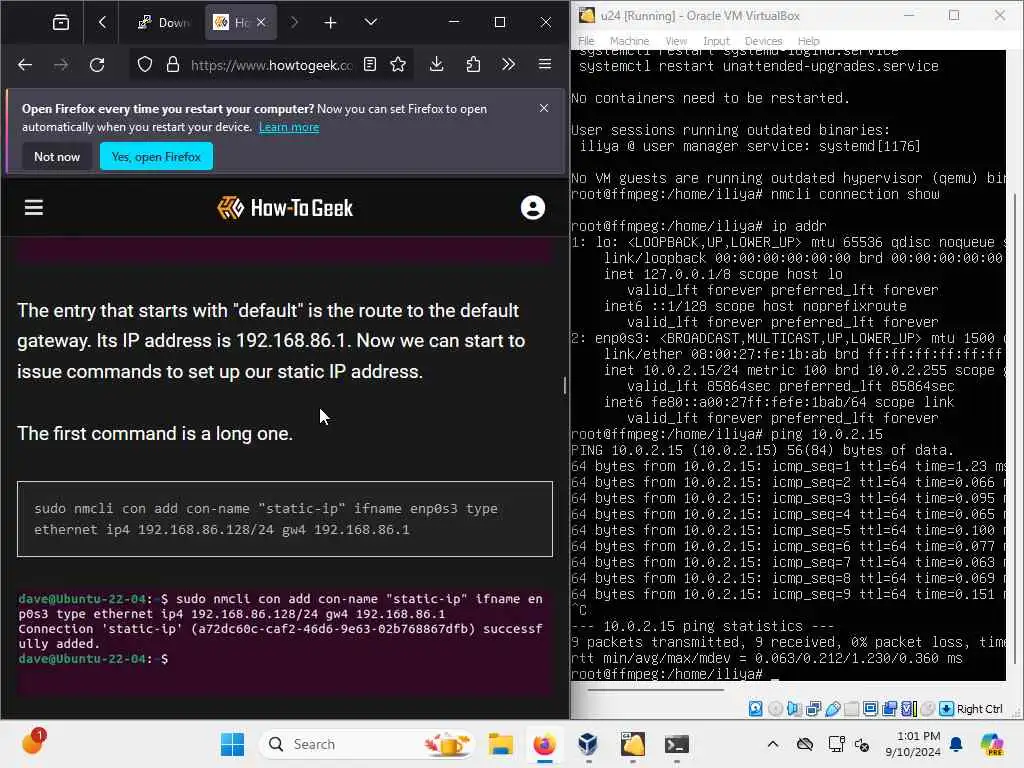This screenshot has height=768, width=1024.
Task: Click the VirtualBox recording indicator icon
Action: pos(889,709)
